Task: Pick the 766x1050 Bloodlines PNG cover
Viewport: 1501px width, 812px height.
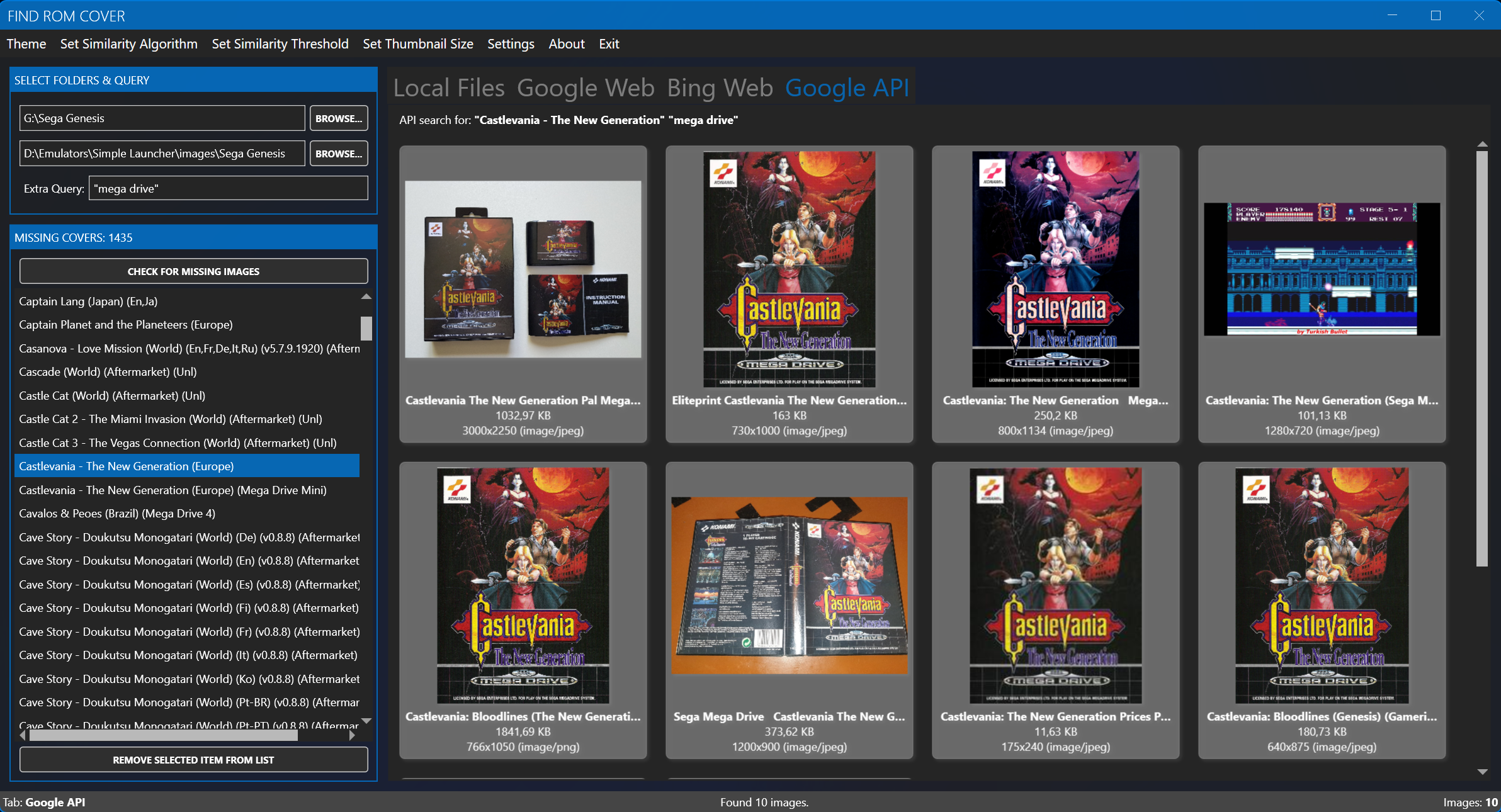Action: pos(523,611)
